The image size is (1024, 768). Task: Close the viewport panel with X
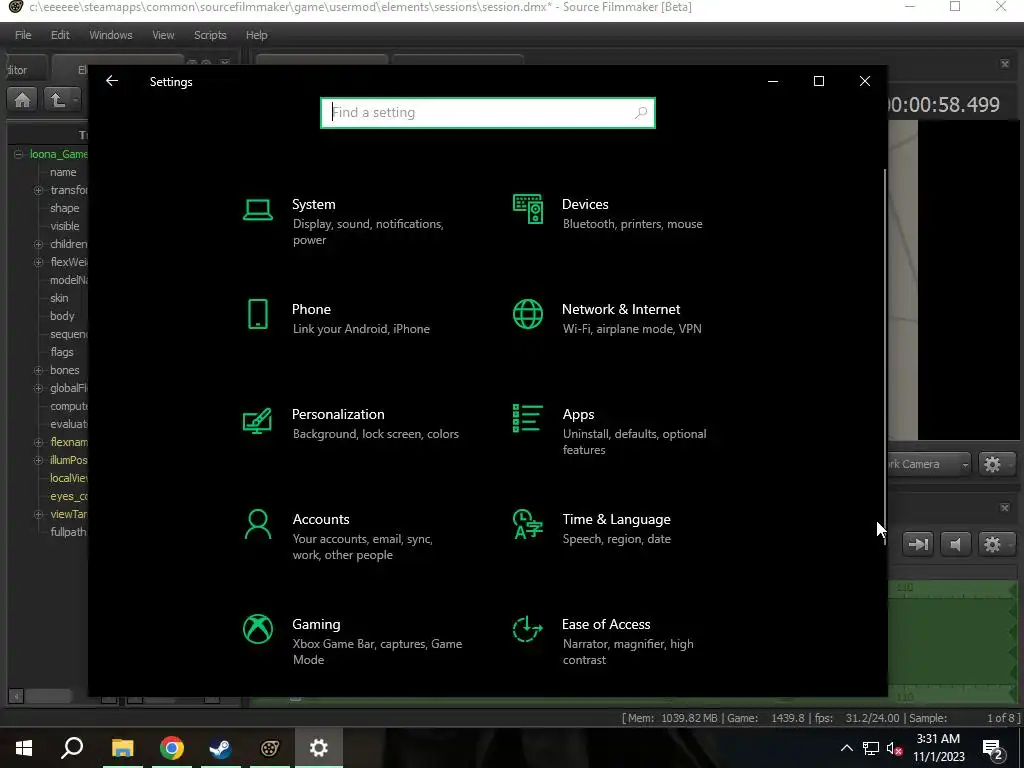[x=1004, y=63]
